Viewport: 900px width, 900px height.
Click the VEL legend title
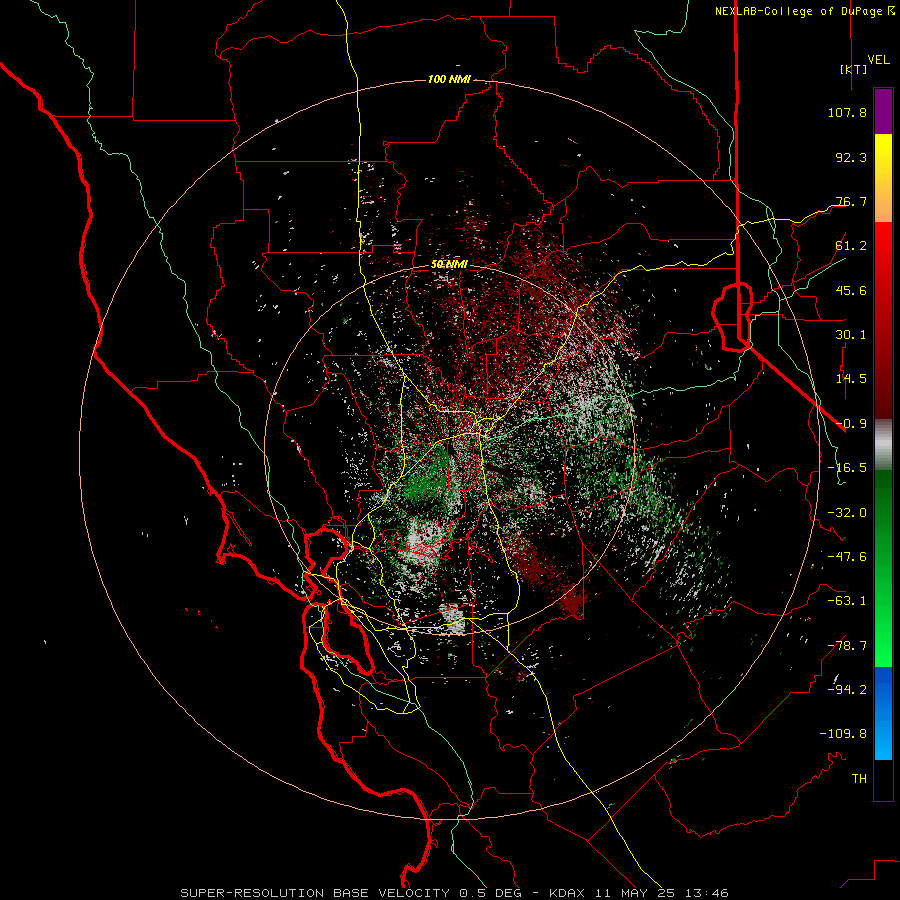[878, 60]
